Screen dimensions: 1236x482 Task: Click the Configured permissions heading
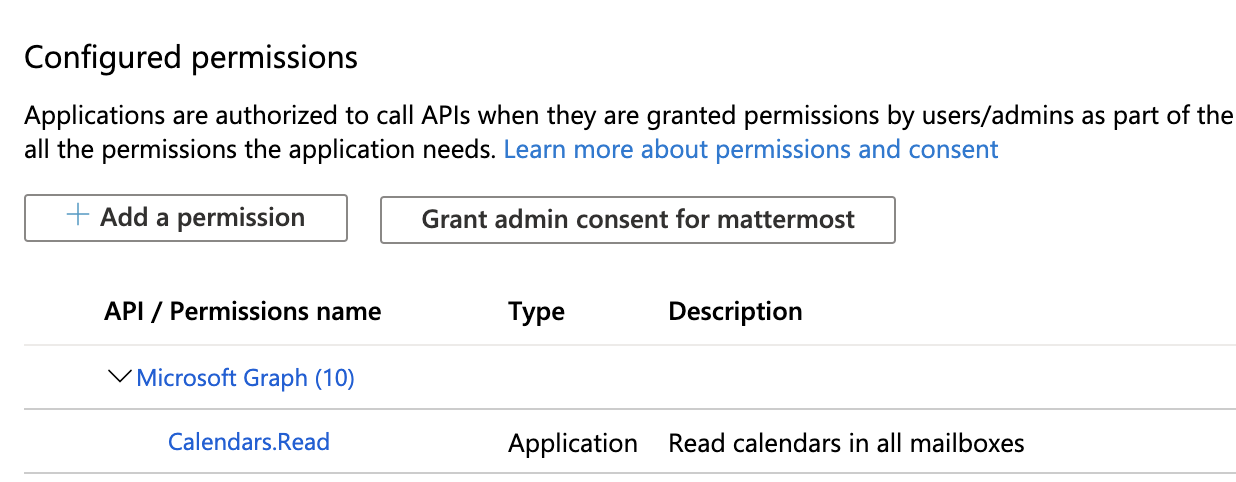[x=190, y=57]
